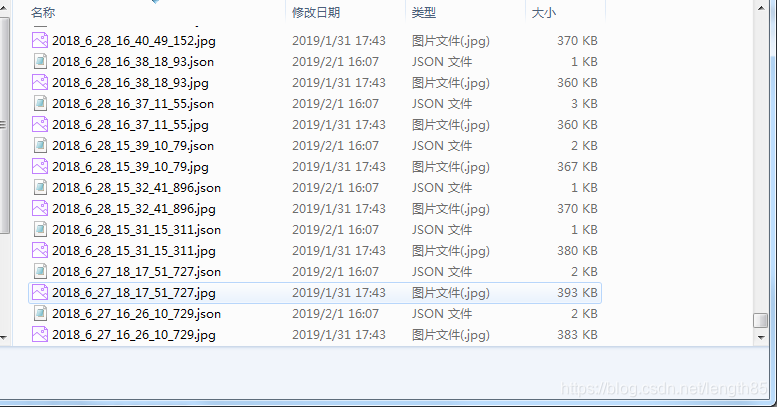777x407 pixels.
Task: Click modified date of 2018_6_27_16_26_10_729.json
Action: [335, 313]
